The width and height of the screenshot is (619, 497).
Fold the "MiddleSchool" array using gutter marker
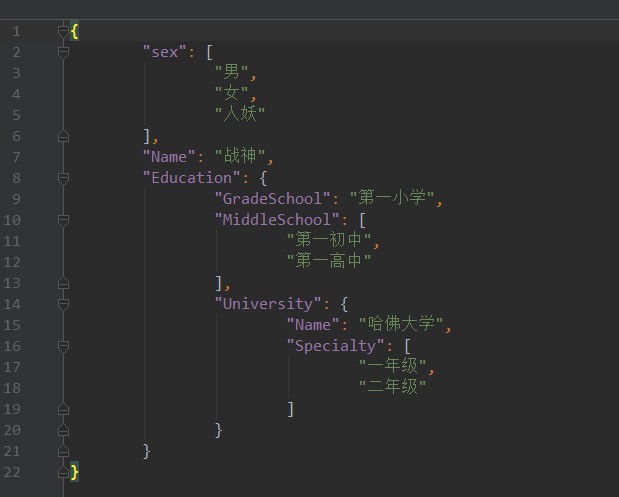click(x=64, y=219)
